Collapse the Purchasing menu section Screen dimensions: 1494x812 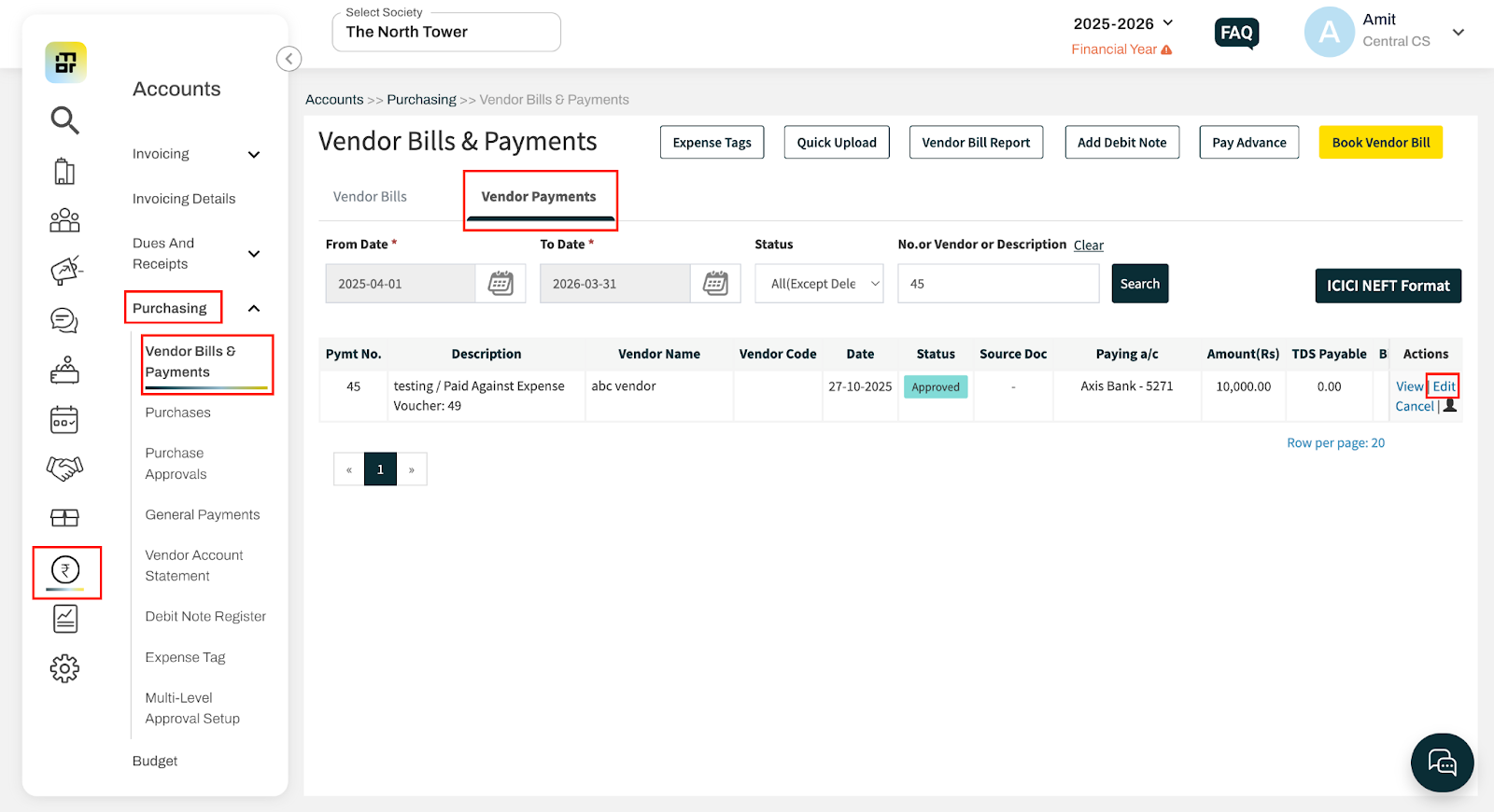pyautogui.click(x=253, y=309)
